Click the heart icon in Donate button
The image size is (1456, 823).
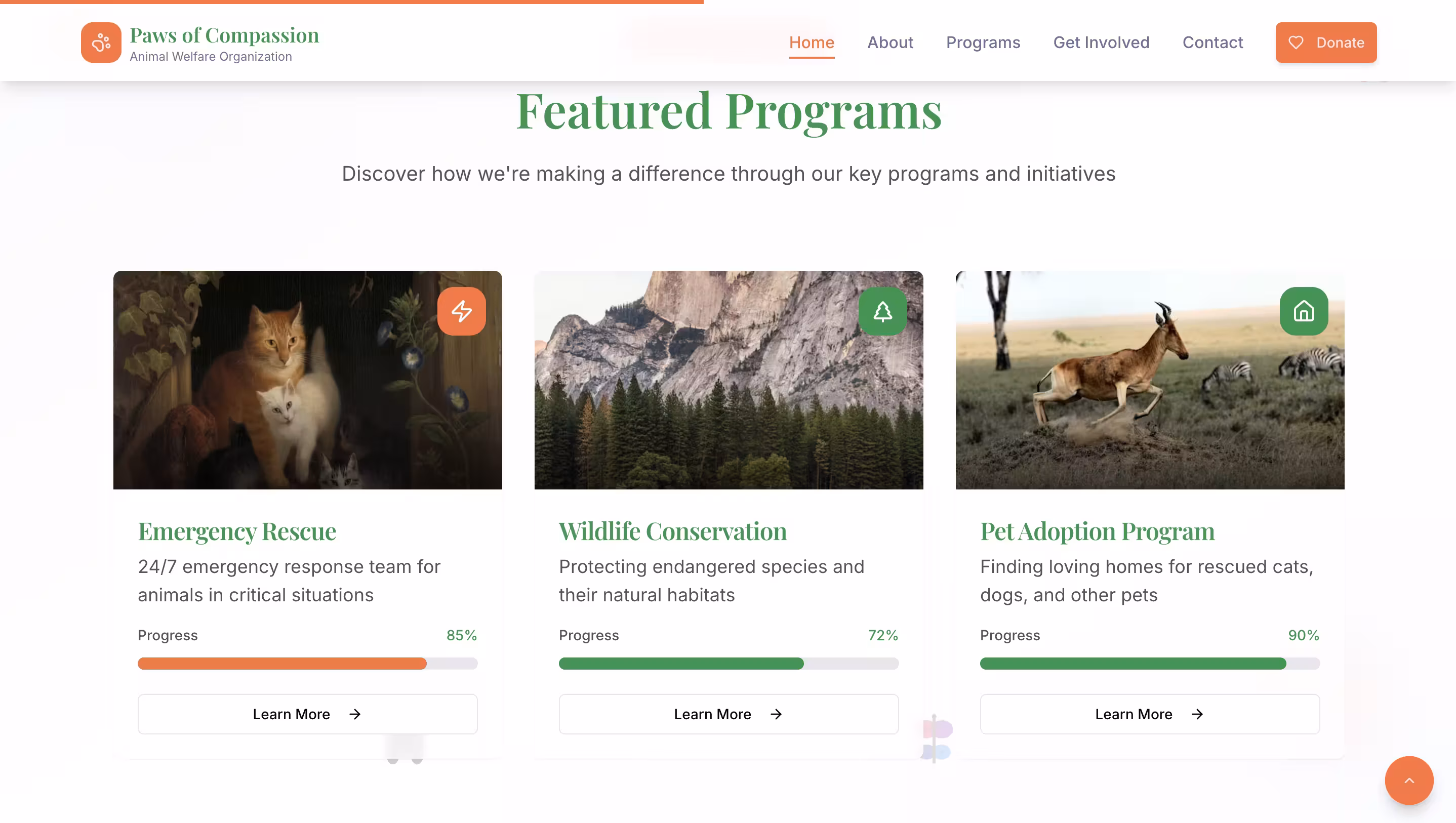point(1296,43)
